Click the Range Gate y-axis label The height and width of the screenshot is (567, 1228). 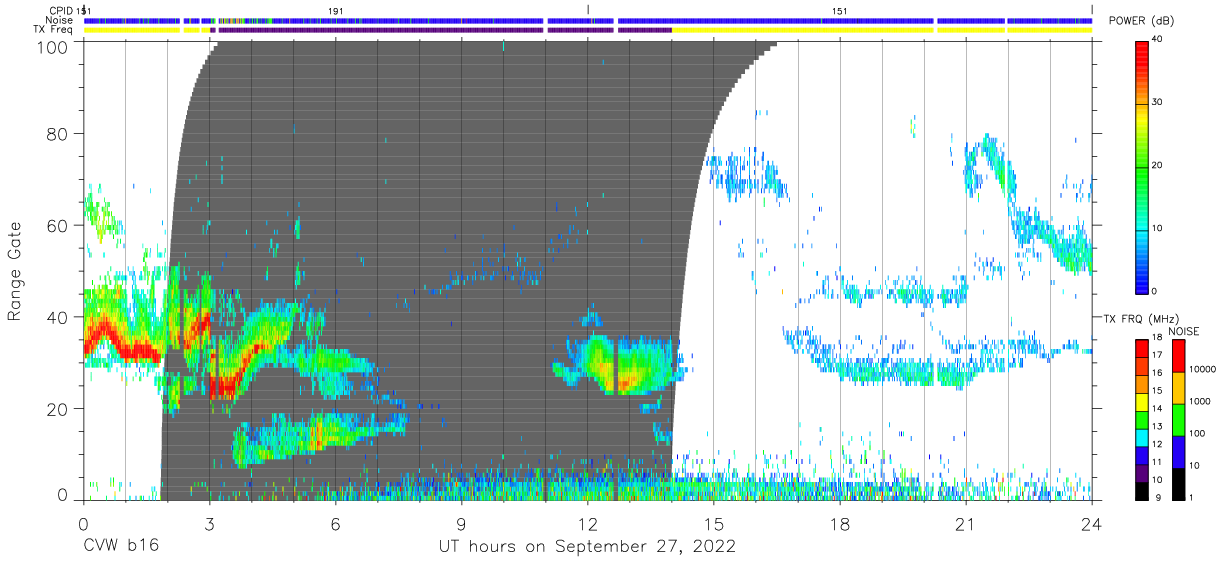(x=15, y=270)
